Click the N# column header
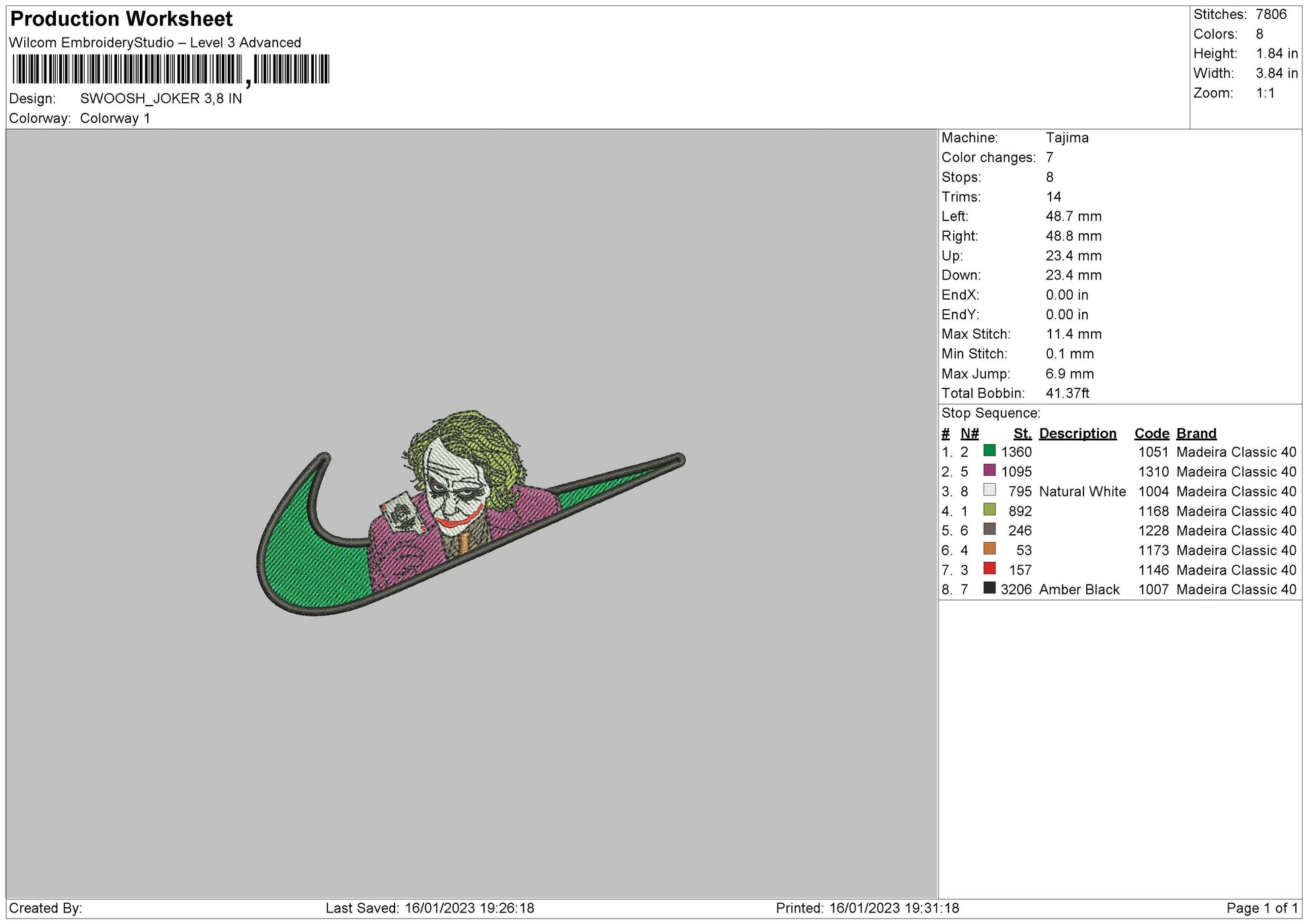 coord(969,433)
